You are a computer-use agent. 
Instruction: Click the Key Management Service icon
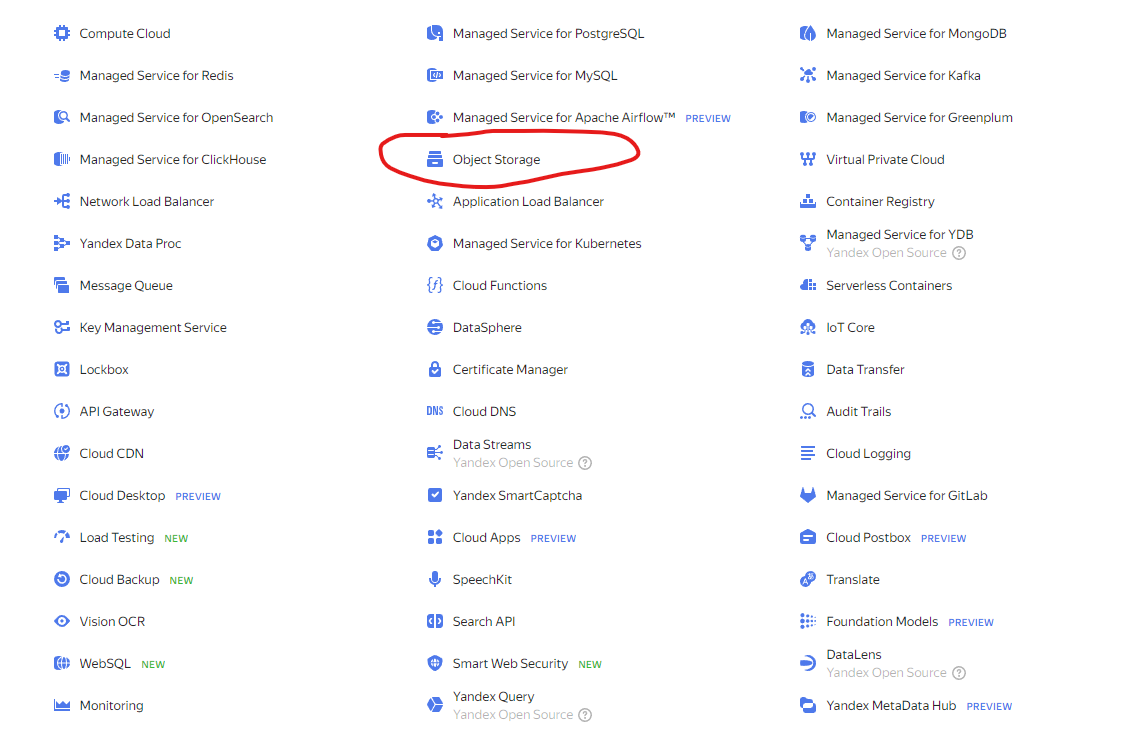[62, 328]
